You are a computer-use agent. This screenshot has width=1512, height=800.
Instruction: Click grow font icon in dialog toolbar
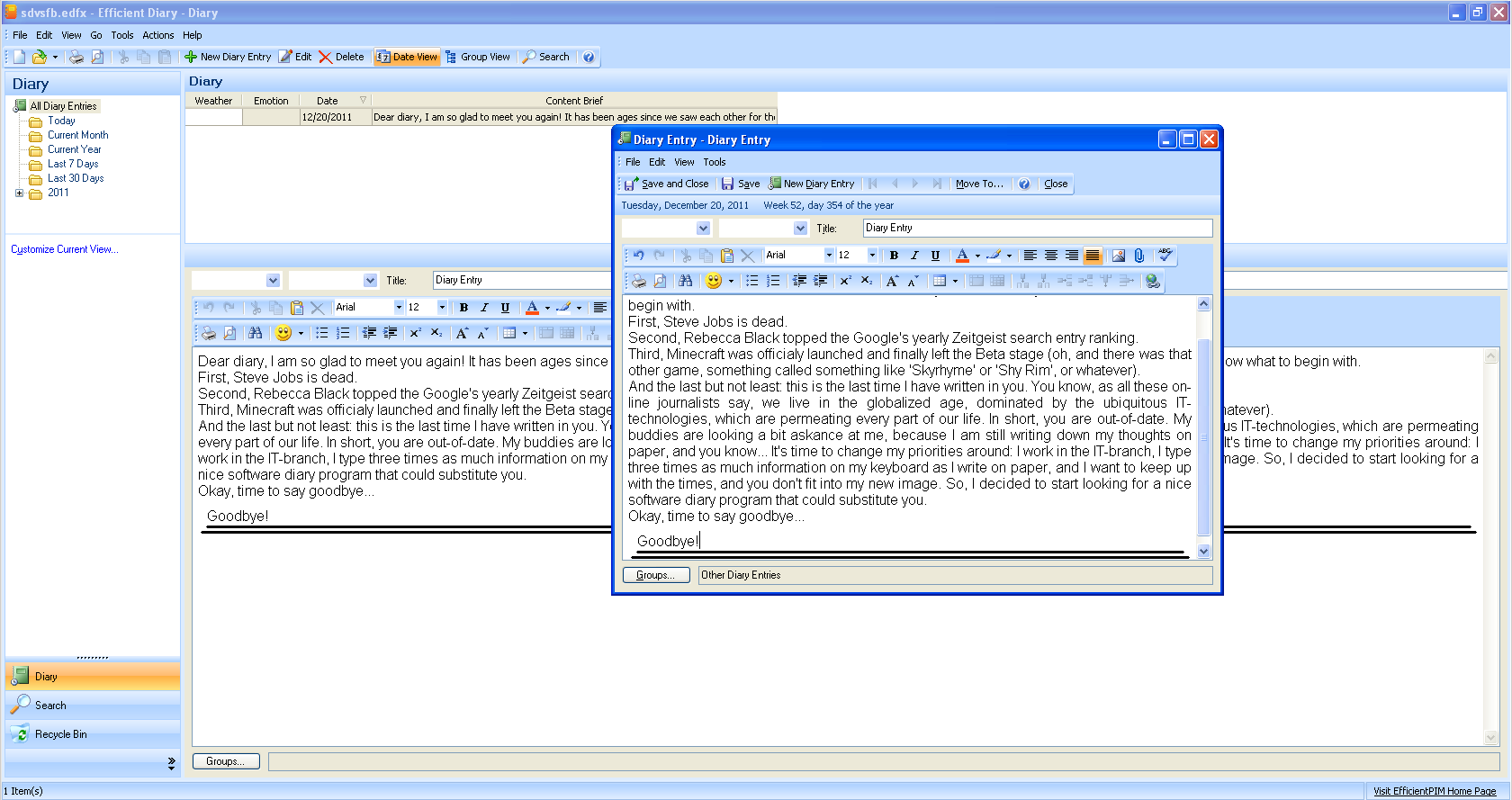(x=892, y=281)
